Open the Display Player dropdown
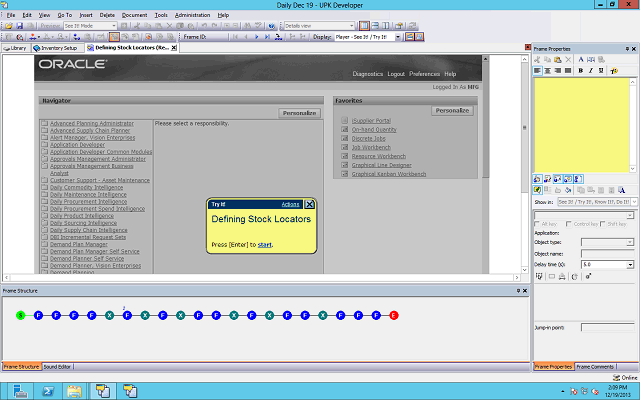640x400 pixels. point(398,37)
